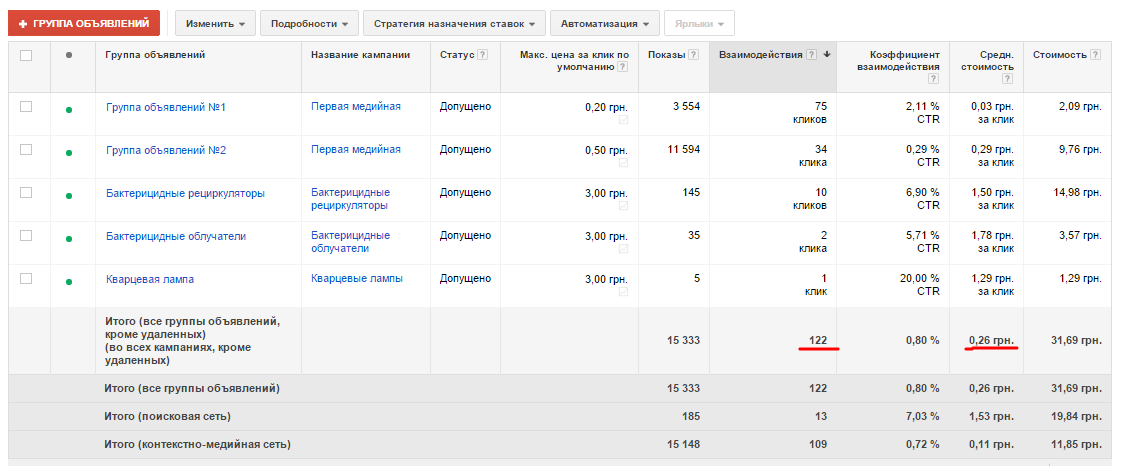Sort by Показы column header
The image size is (1121, 466).
pos(667,55)
